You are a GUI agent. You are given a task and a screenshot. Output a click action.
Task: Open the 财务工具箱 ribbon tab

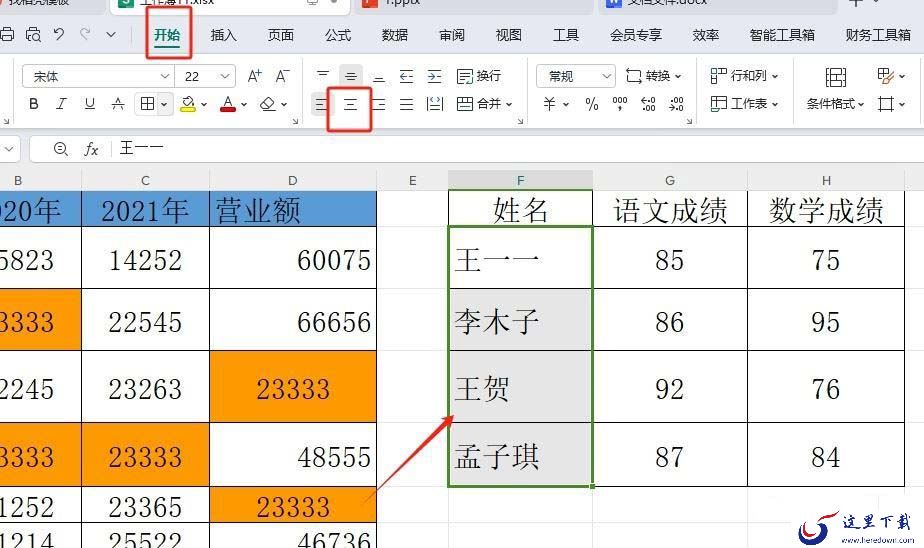click(x=878, y=35)
